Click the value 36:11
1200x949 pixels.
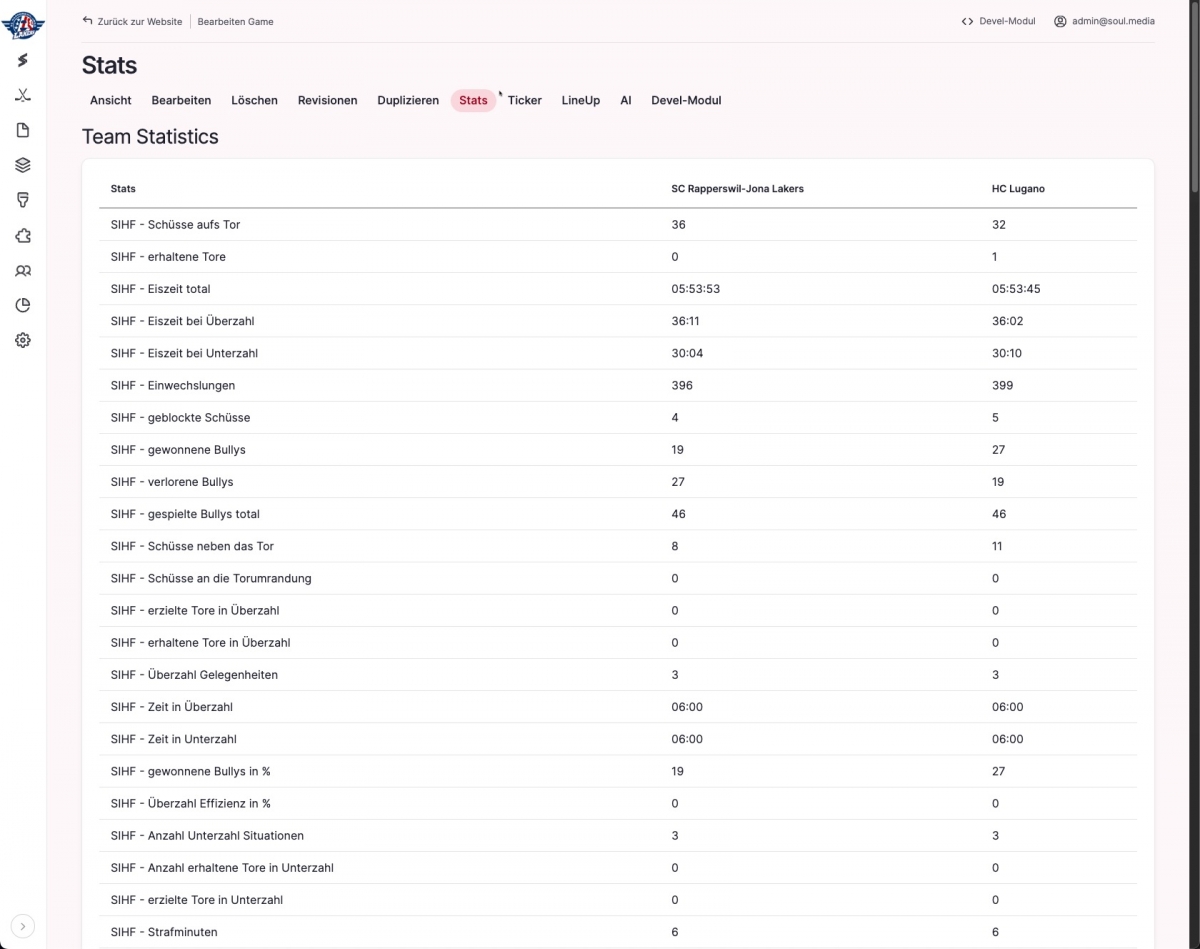tap(686, 321)
